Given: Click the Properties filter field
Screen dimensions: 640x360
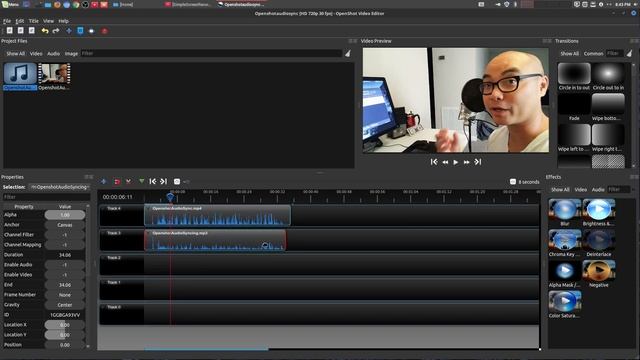Looking at the screenshot, I should pyautogui.click(x=46, y=197).
